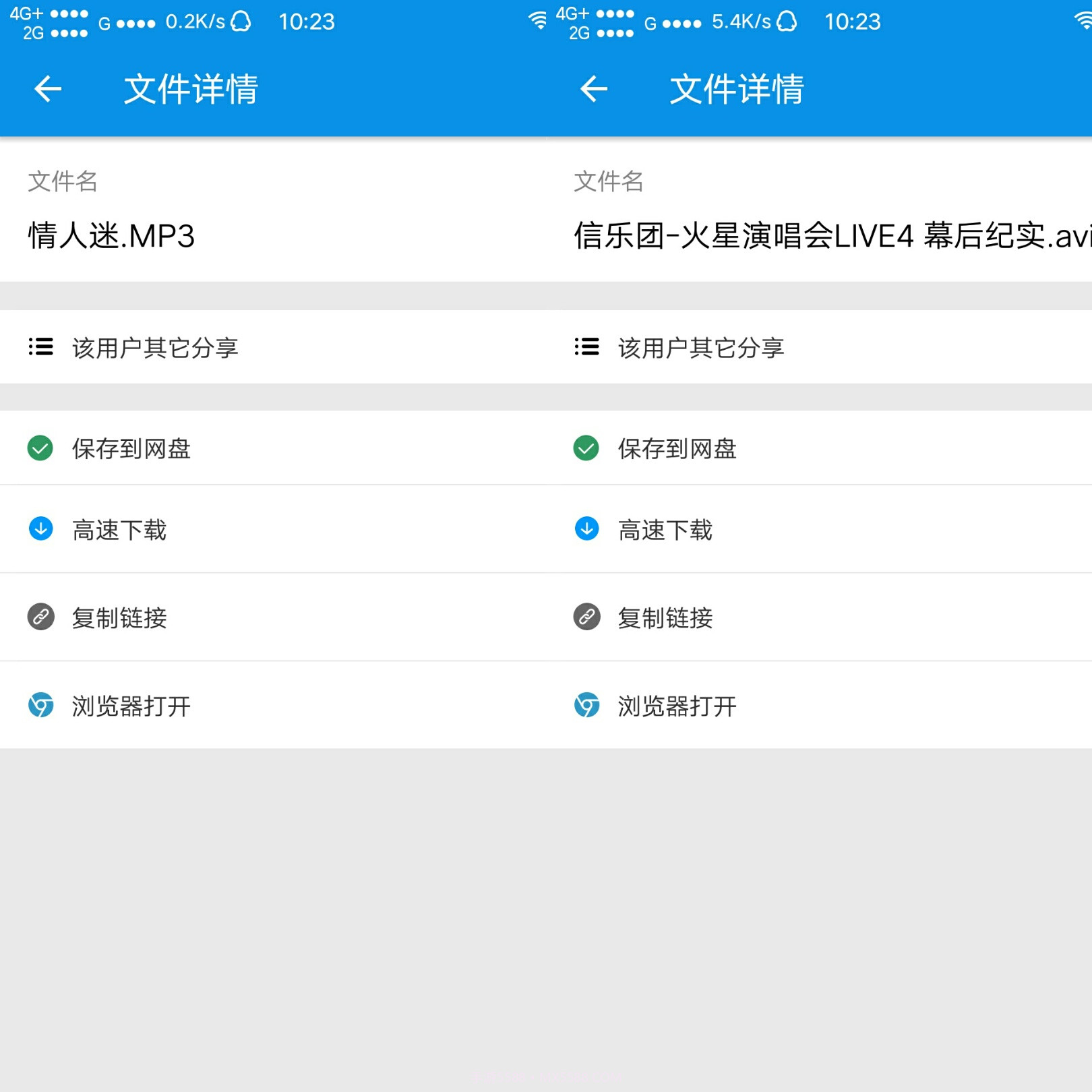The height and width of the screenshot is (1092, 1092).
Task: Select the blue high-speed download icon
Action: pyautogui.click(x=40, y=529)
